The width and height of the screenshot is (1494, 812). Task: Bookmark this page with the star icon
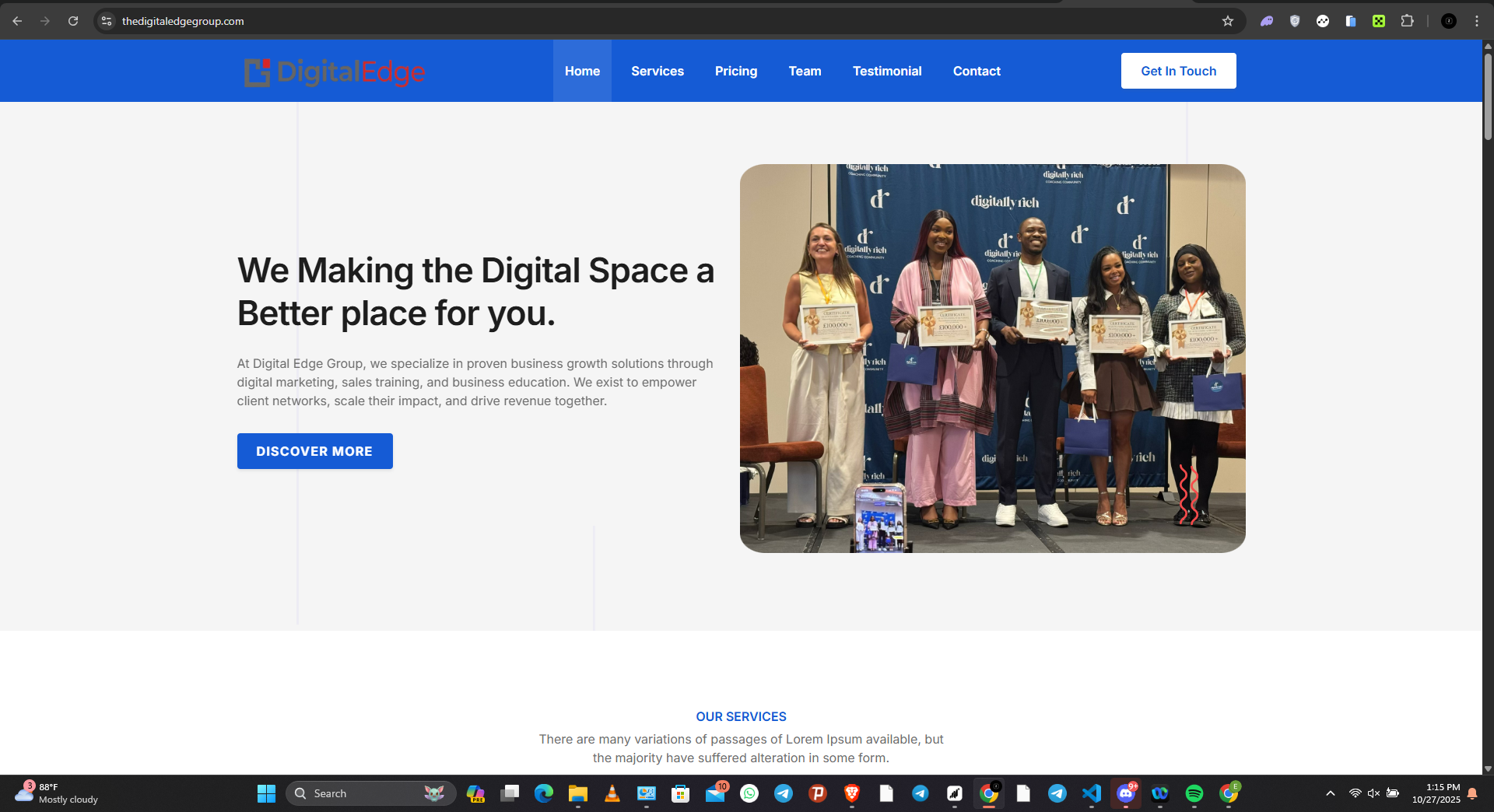(1228, 21)
